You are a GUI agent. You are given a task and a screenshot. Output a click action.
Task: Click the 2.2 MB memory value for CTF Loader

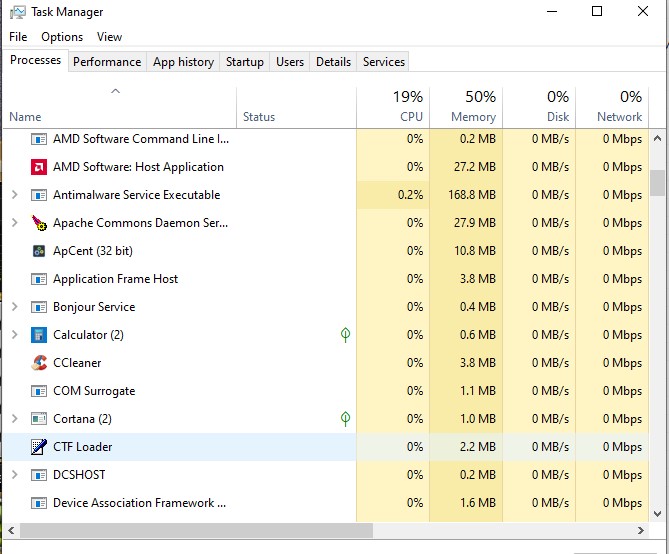pyautogui.click(x=477, y=447)
